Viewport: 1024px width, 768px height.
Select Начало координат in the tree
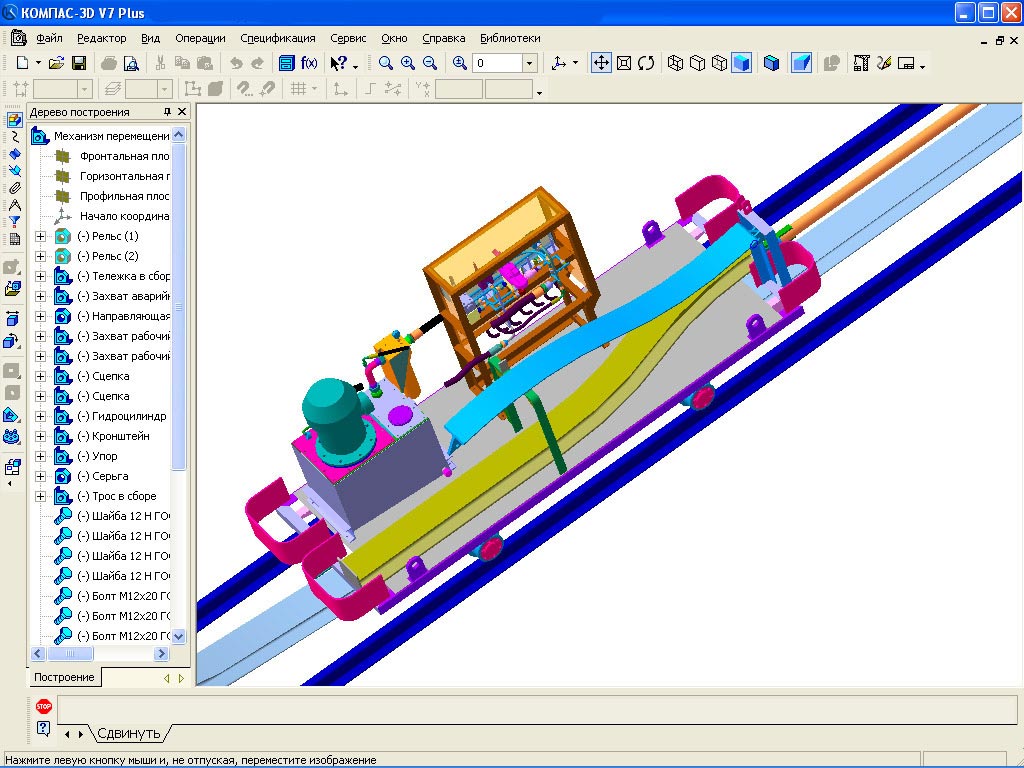pyautogui.click(x=124, y=216)
